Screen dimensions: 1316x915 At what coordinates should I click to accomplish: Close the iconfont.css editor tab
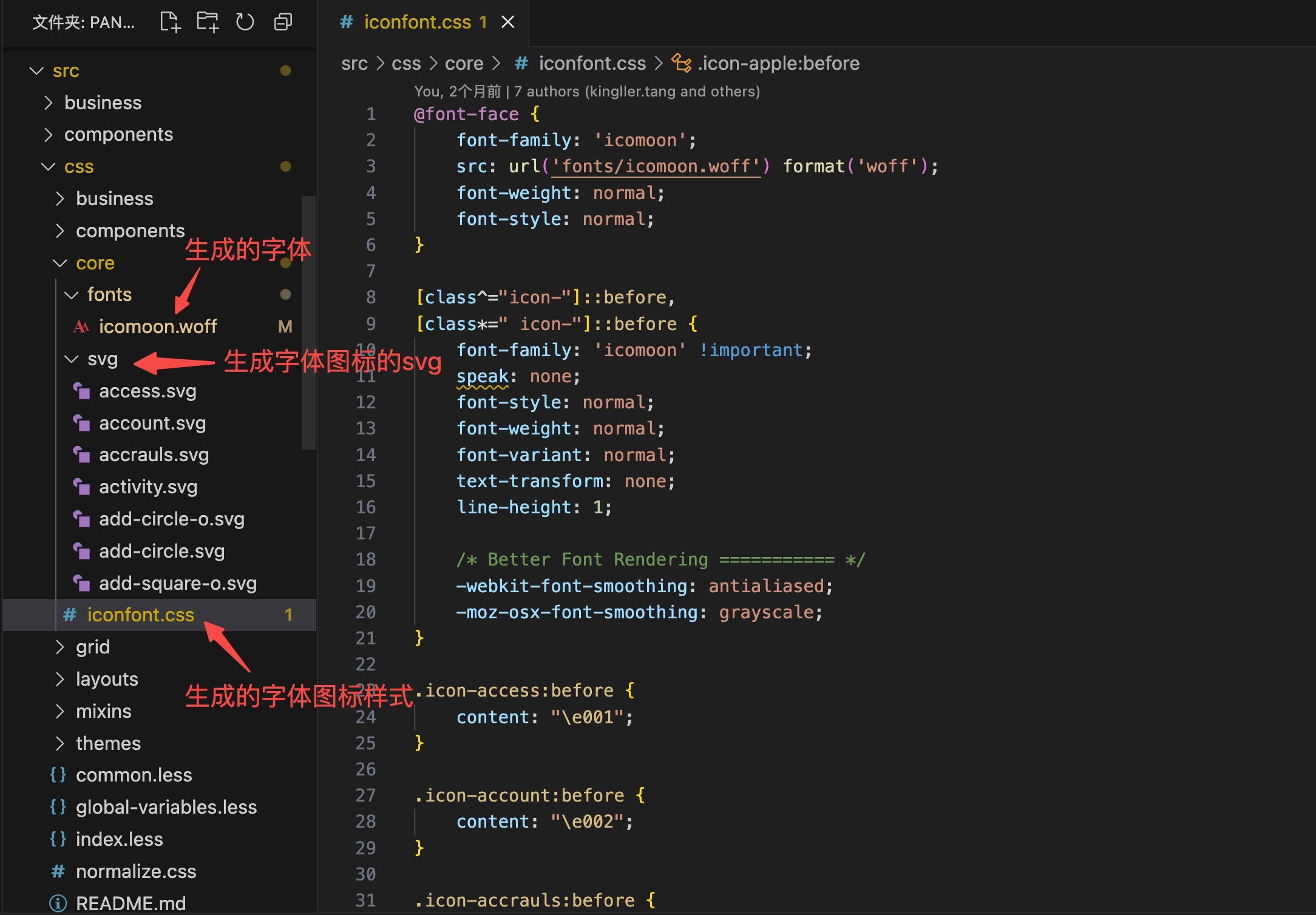[508, 22]
